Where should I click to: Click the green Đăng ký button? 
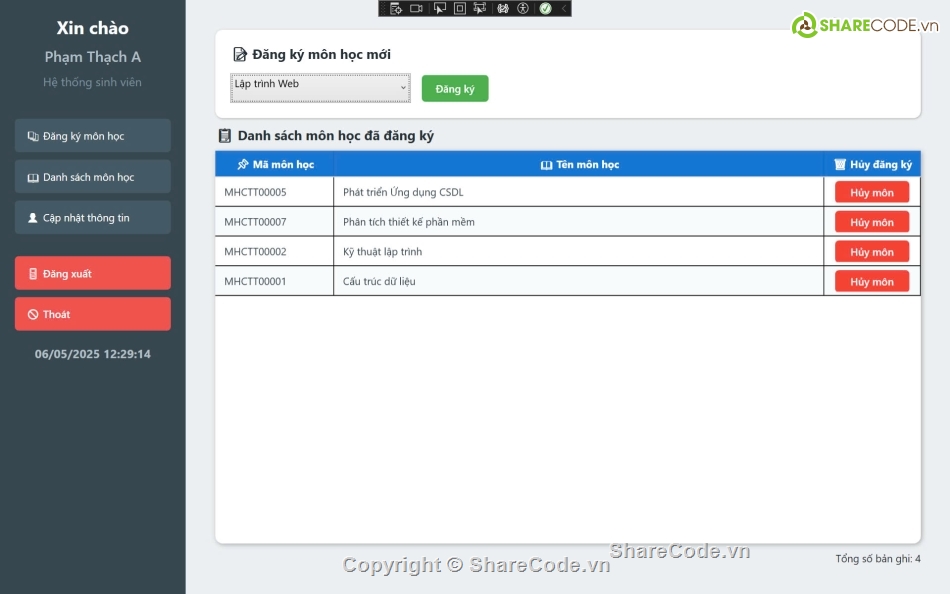[x=455, y=88]
